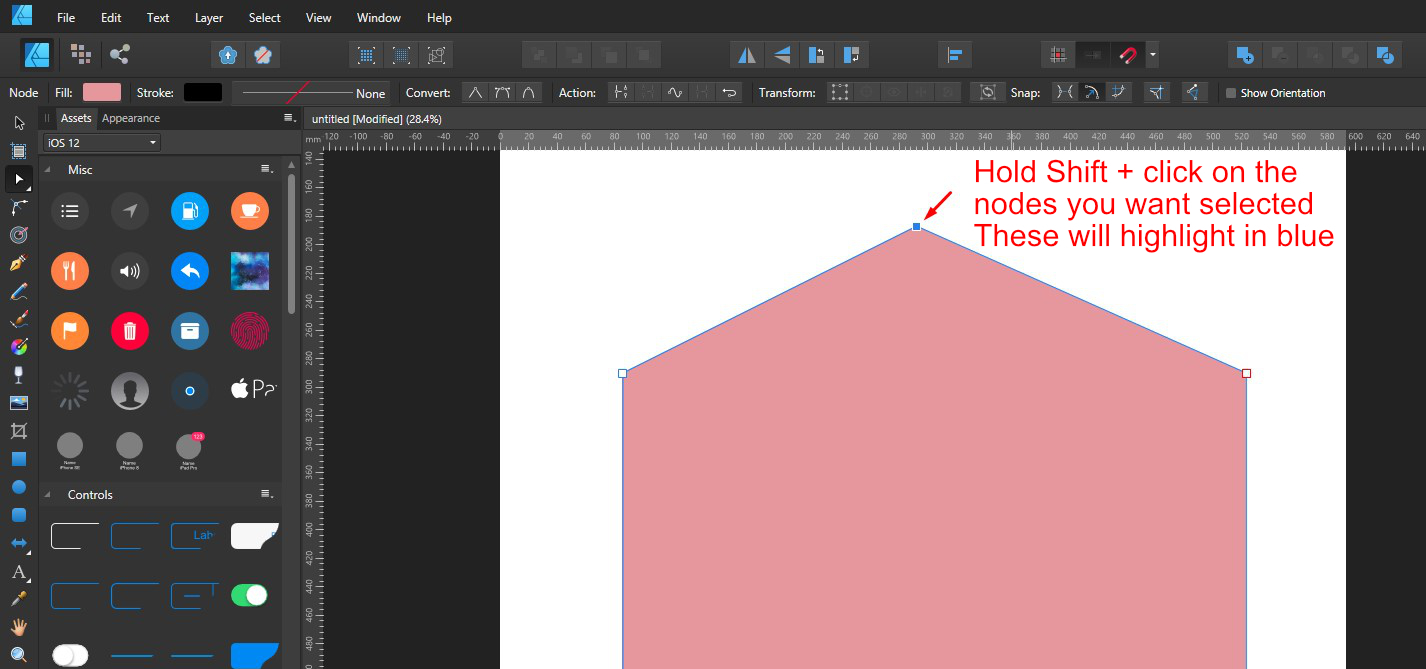Open the Edit menu
The width and height of the screenshot is (1426, 669).
111,18
